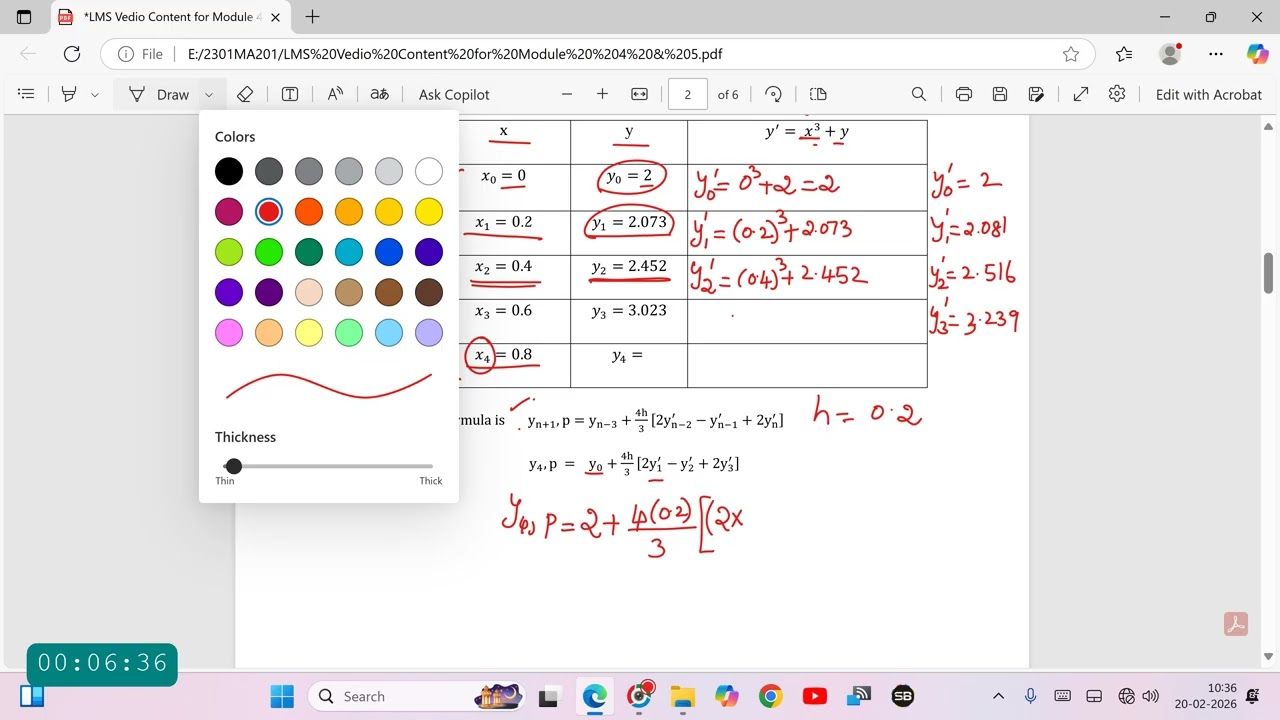Show hidden system tray icons
1280x720 pixels.
(x=998, y=696)
